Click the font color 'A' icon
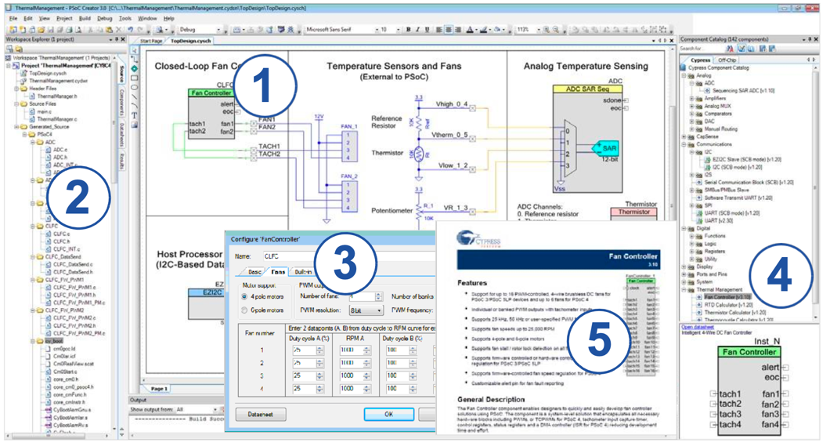This screenshot has width=830, height=446. tap(470, 30)
